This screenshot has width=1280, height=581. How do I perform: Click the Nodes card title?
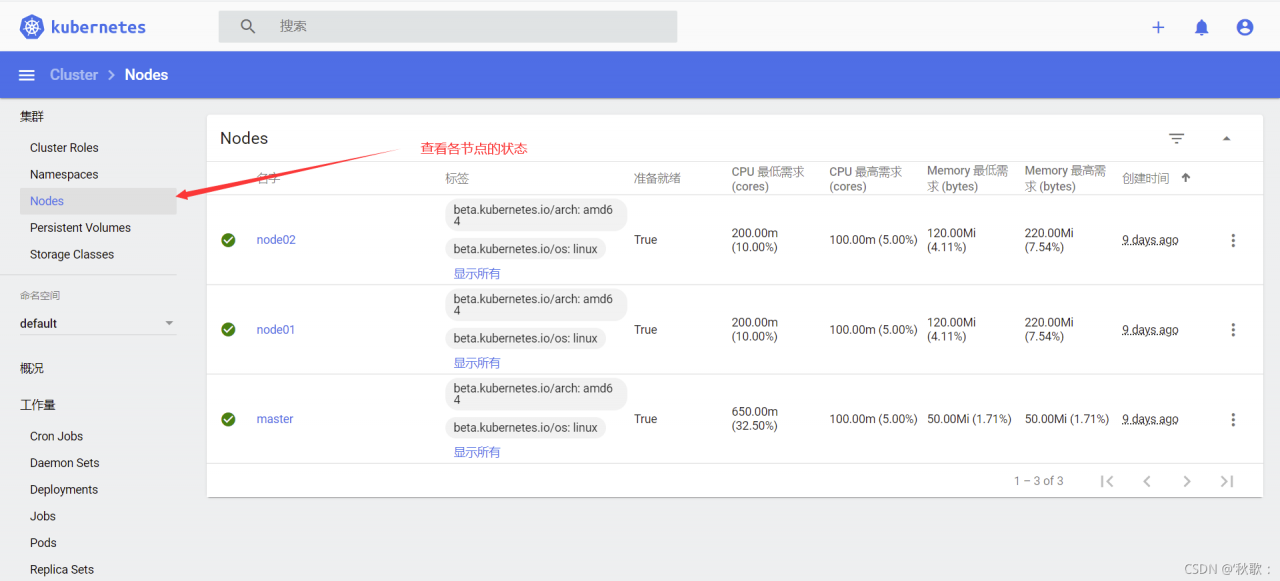[x=244, y=138]
